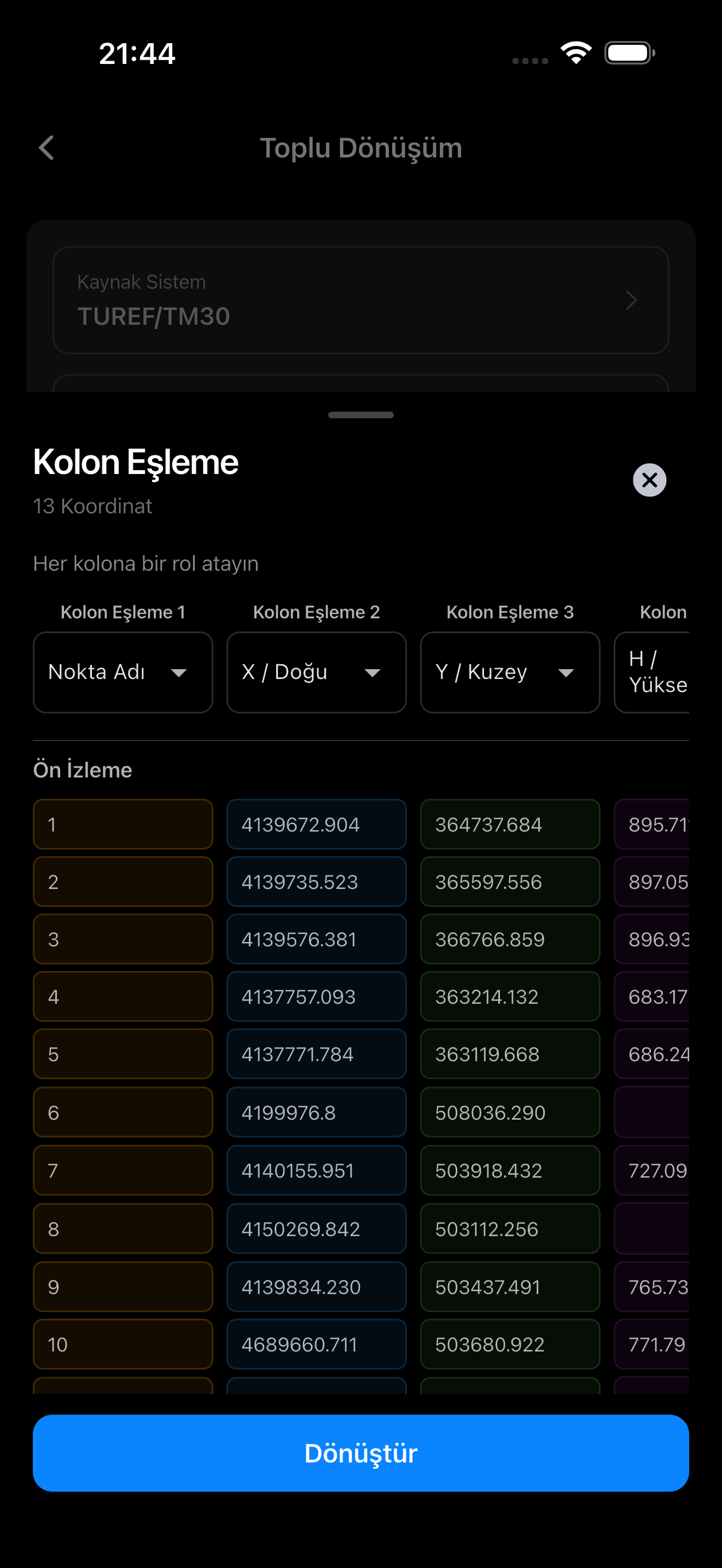Open the Y / Kuzey column dropdown
This screenshot has height=1568, width=722.
[510, 672]
